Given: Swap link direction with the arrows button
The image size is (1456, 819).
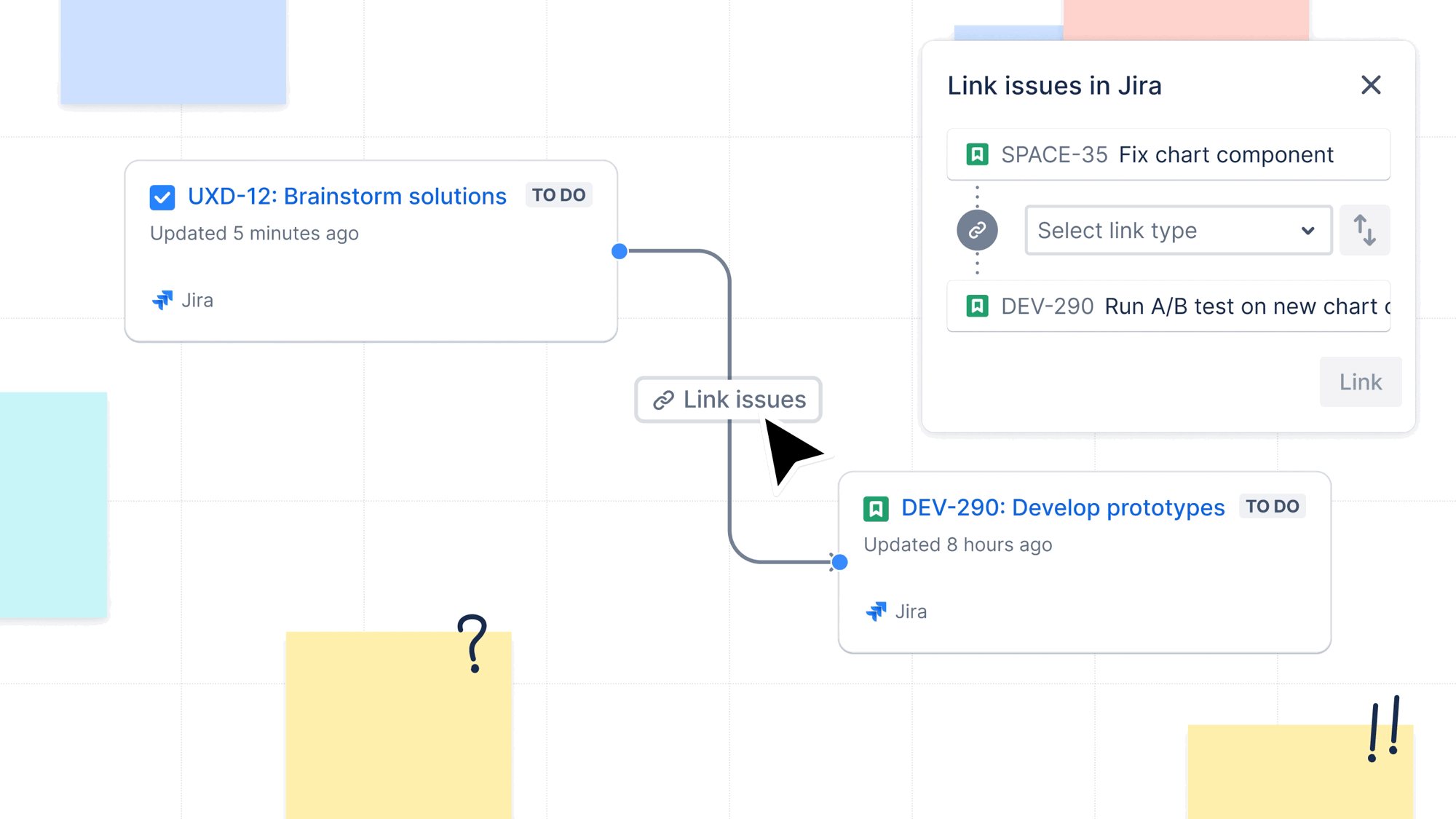Looking at the screenshot, I should [1364, 230].
